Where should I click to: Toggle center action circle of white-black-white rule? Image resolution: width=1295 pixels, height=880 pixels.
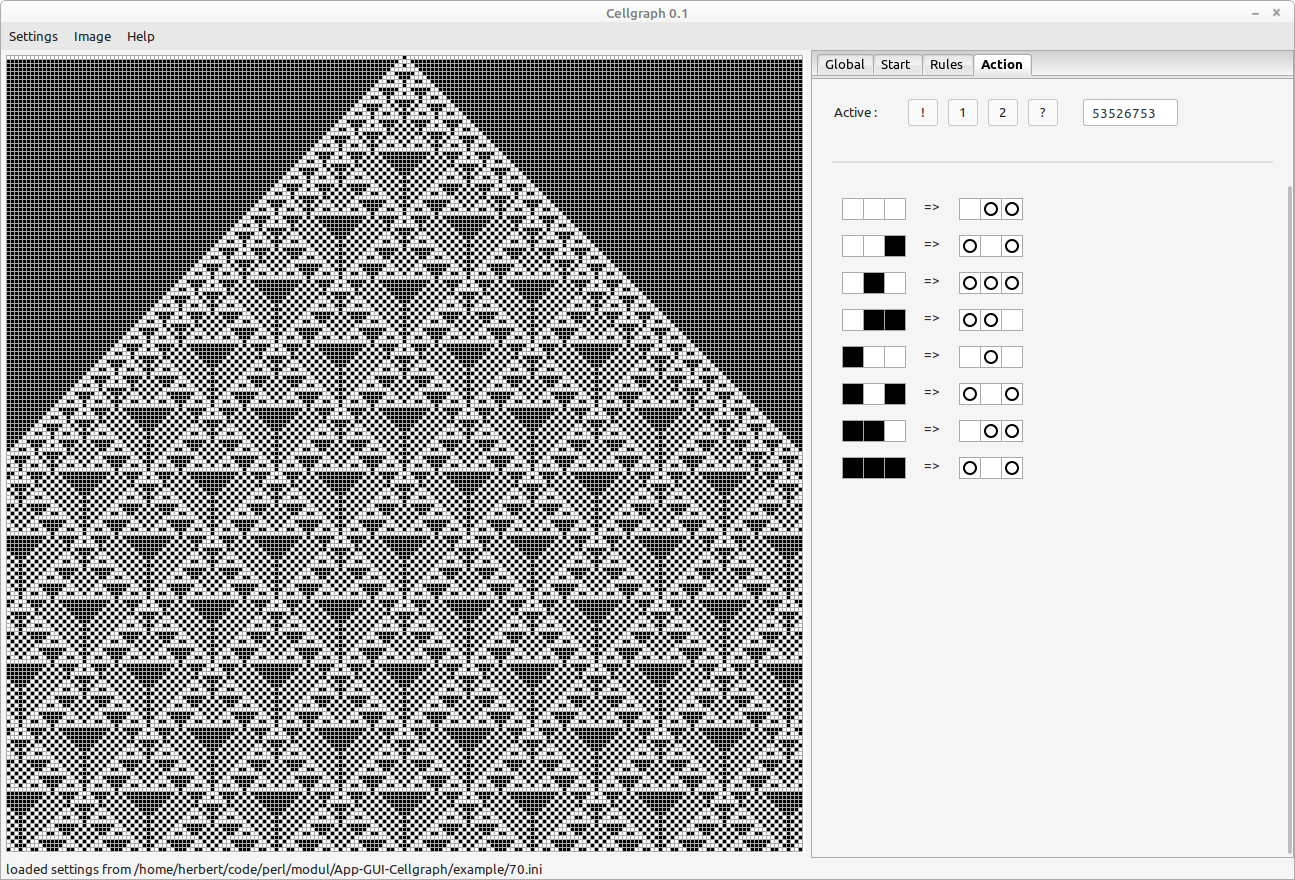click(991, 283)
